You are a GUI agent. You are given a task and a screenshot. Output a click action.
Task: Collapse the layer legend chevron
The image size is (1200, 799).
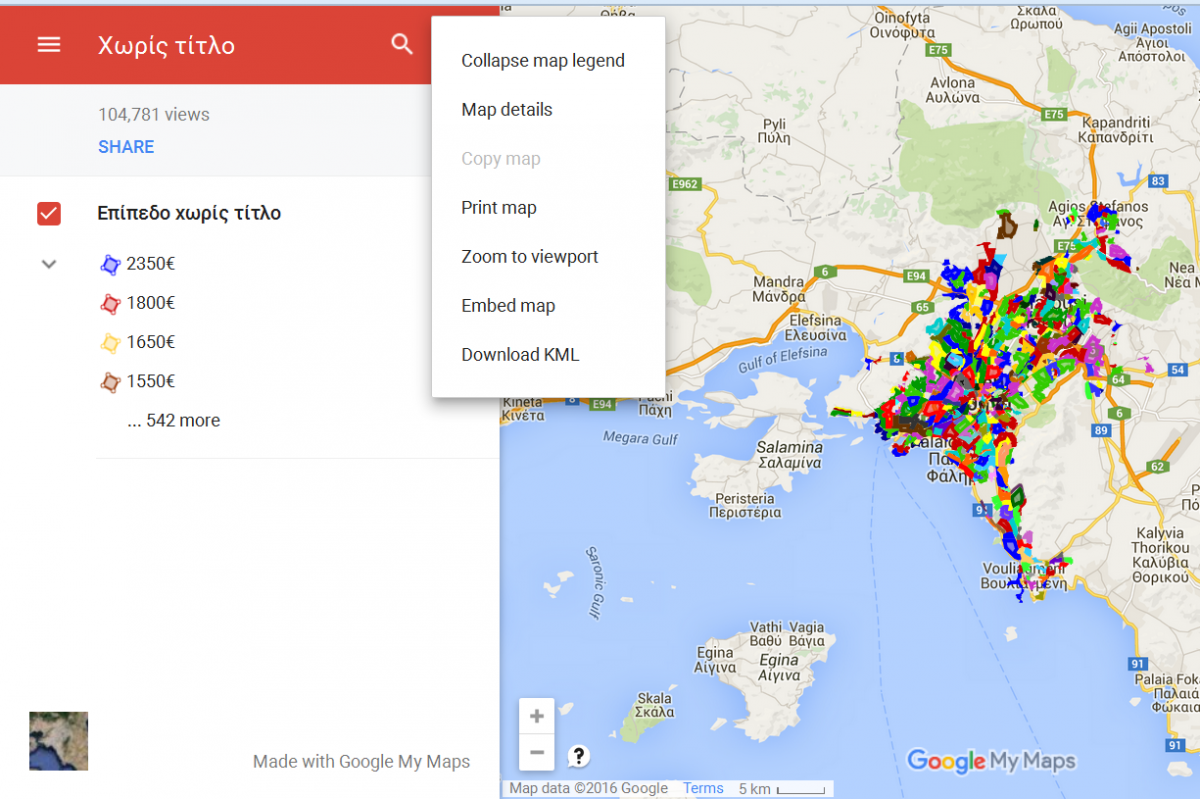point(49,264)
